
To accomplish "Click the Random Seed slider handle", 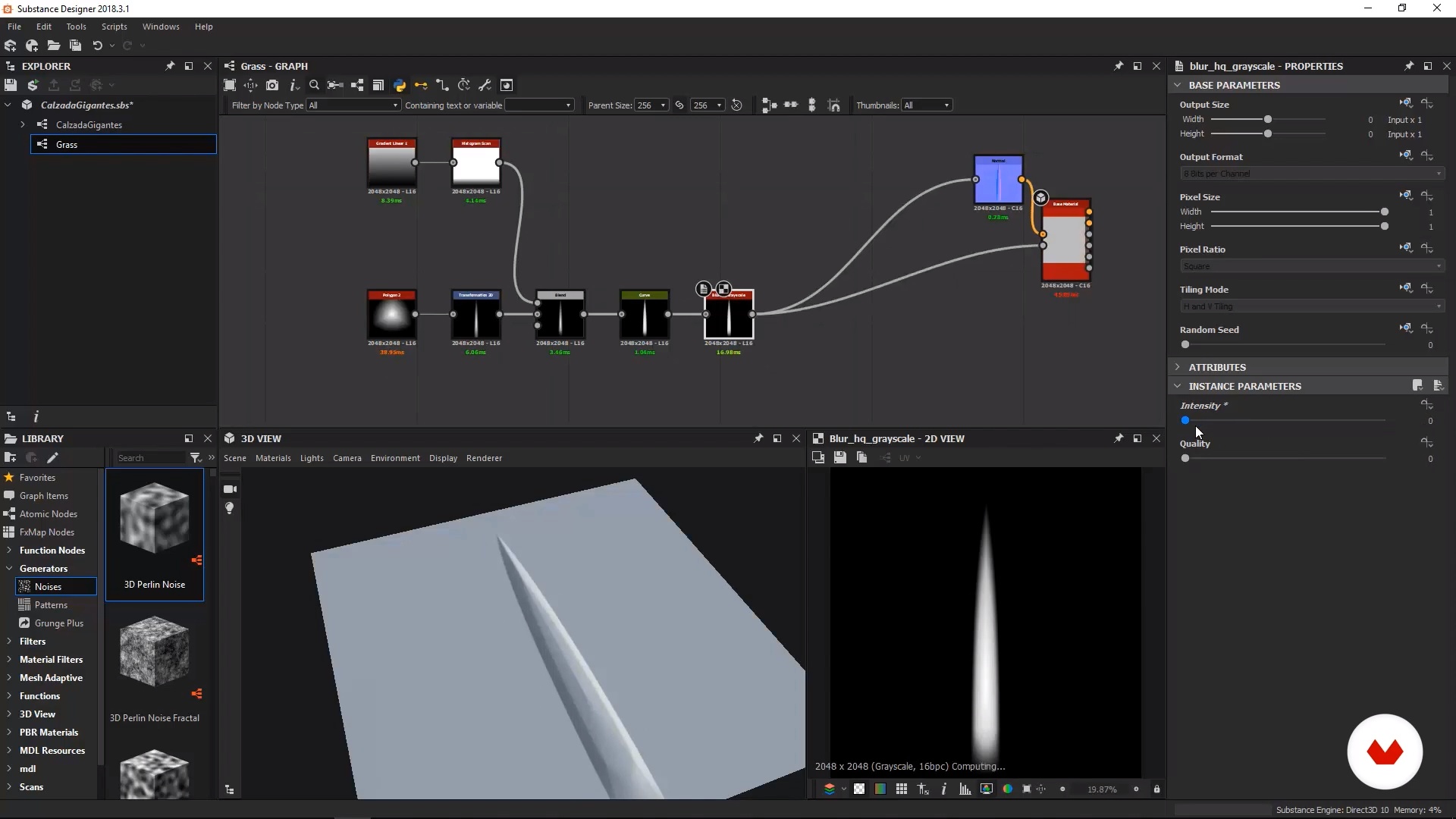I will pyautogui.click(x=1185, y=345).
